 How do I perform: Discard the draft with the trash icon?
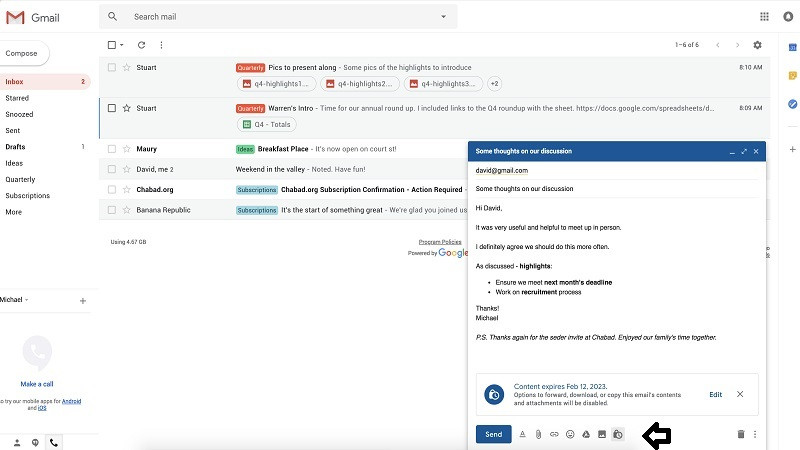[x=741, y=434]
